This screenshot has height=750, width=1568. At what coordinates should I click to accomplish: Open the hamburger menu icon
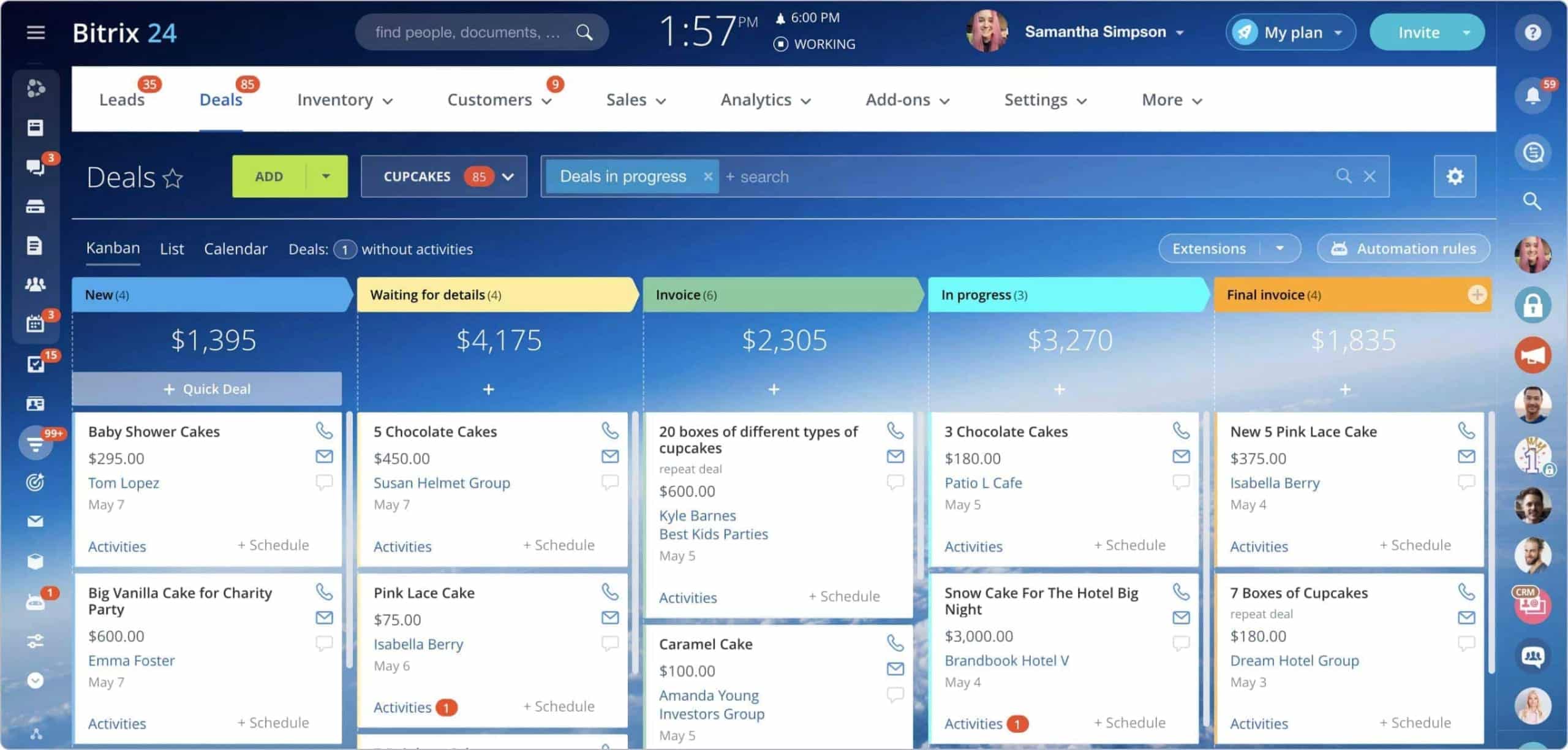tap(36, 32)
